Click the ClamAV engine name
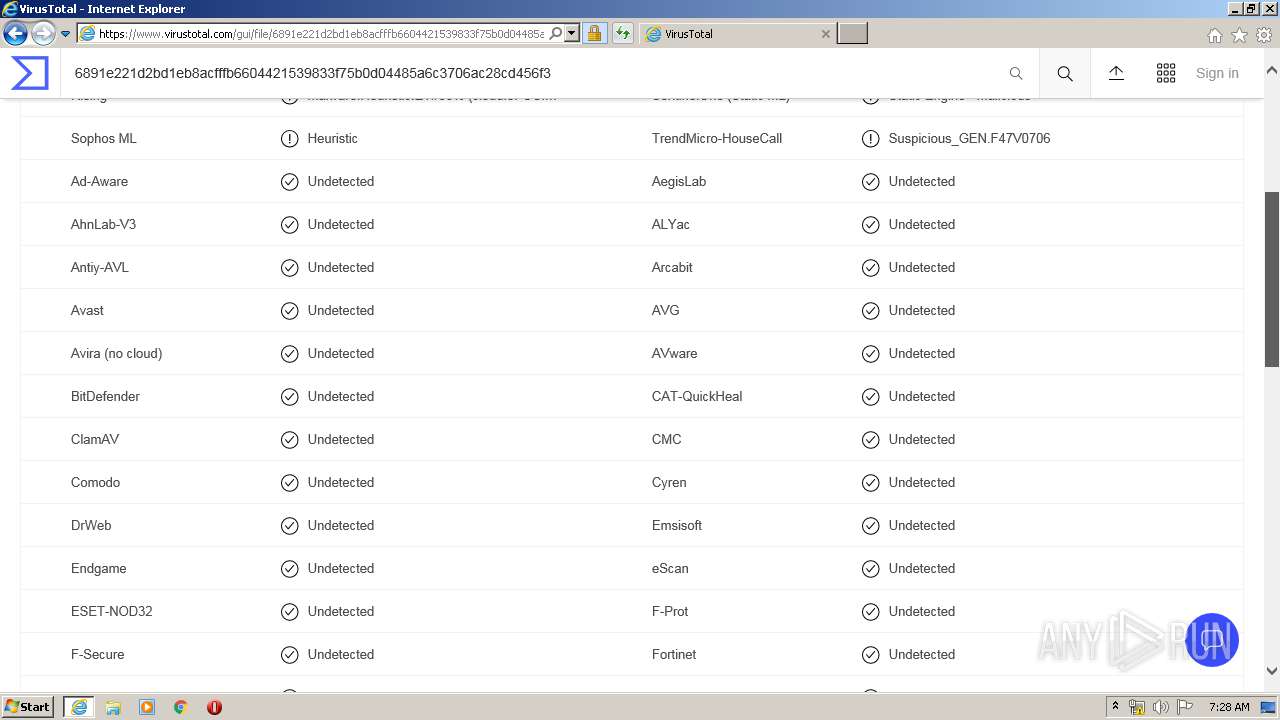 (95, 439)
